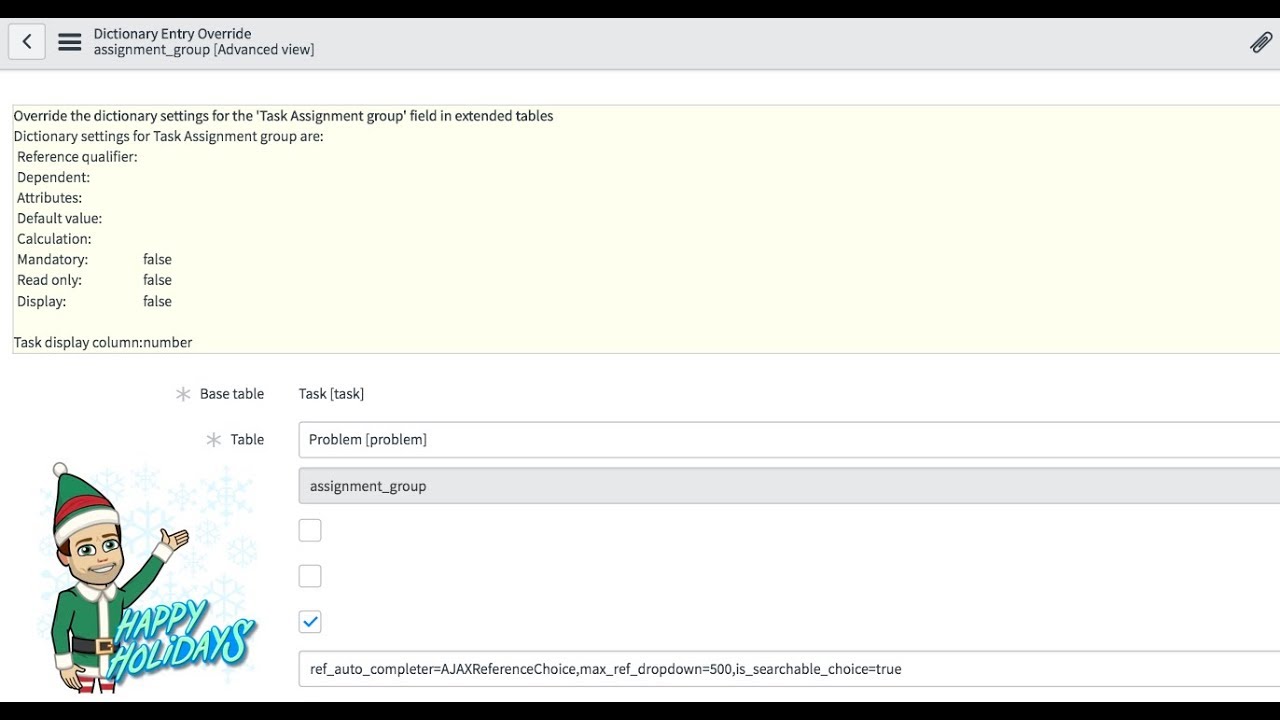
Task: Click the assignment_group [Advanced view] subtitle
Action: point(204,49)
